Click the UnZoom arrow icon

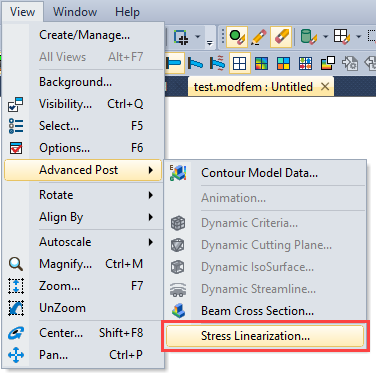pos(16,308)
